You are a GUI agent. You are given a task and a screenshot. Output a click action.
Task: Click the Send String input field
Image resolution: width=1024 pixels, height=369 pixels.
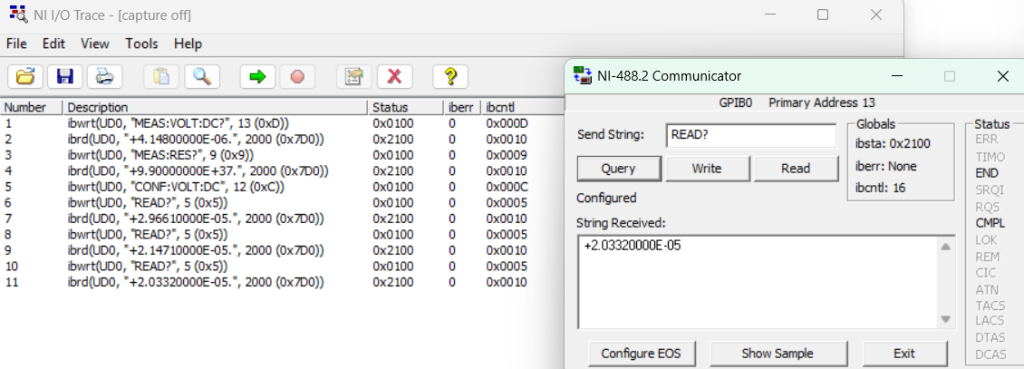751,135
